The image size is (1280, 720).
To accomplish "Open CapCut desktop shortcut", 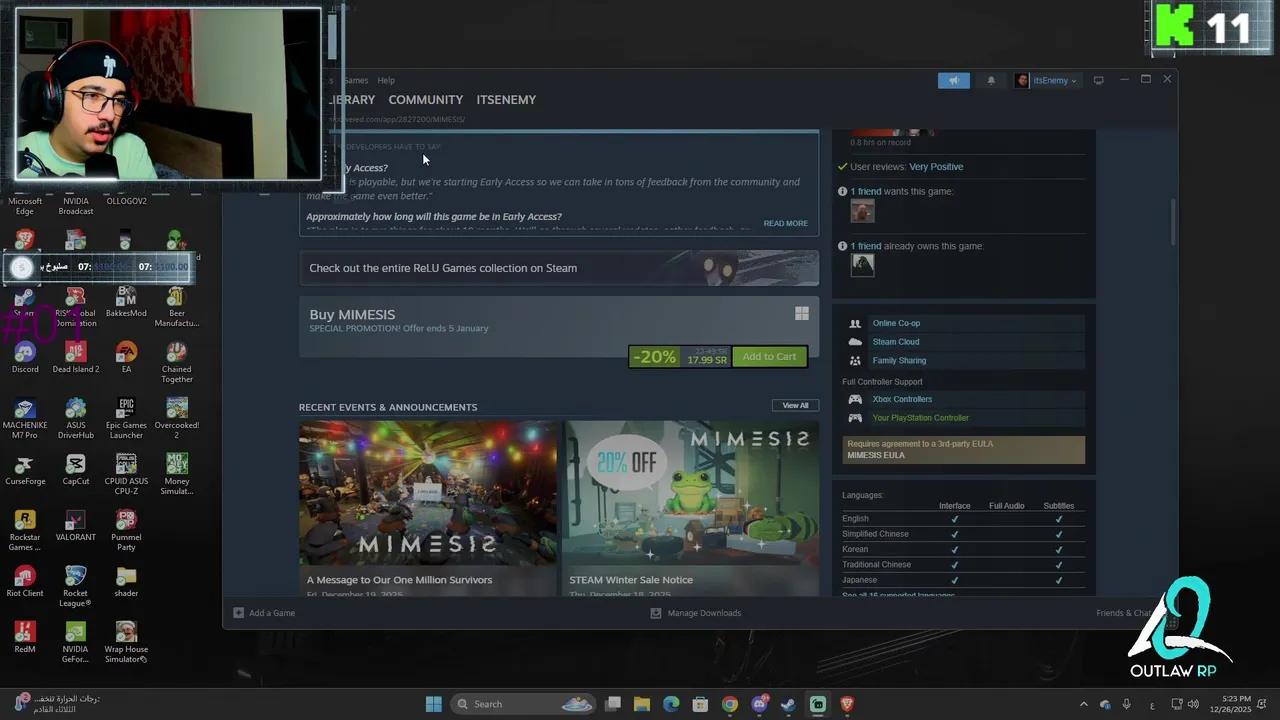I will coord(76,470).
